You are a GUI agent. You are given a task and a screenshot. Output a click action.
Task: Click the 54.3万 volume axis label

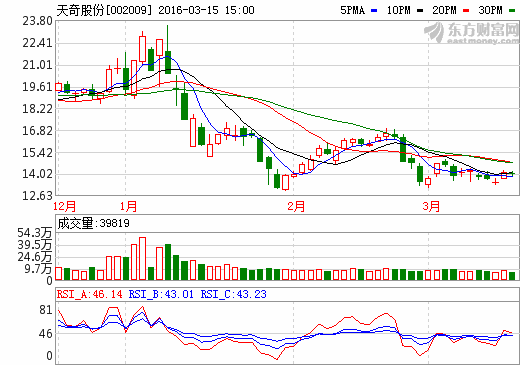tap(35, 233)
